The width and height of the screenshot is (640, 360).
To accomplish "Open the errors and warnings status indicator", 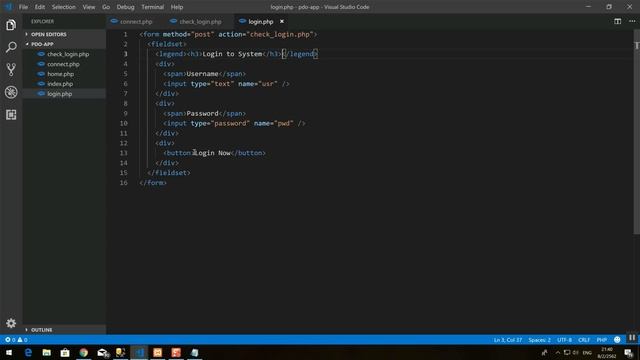I will click(x=16, y=340).
